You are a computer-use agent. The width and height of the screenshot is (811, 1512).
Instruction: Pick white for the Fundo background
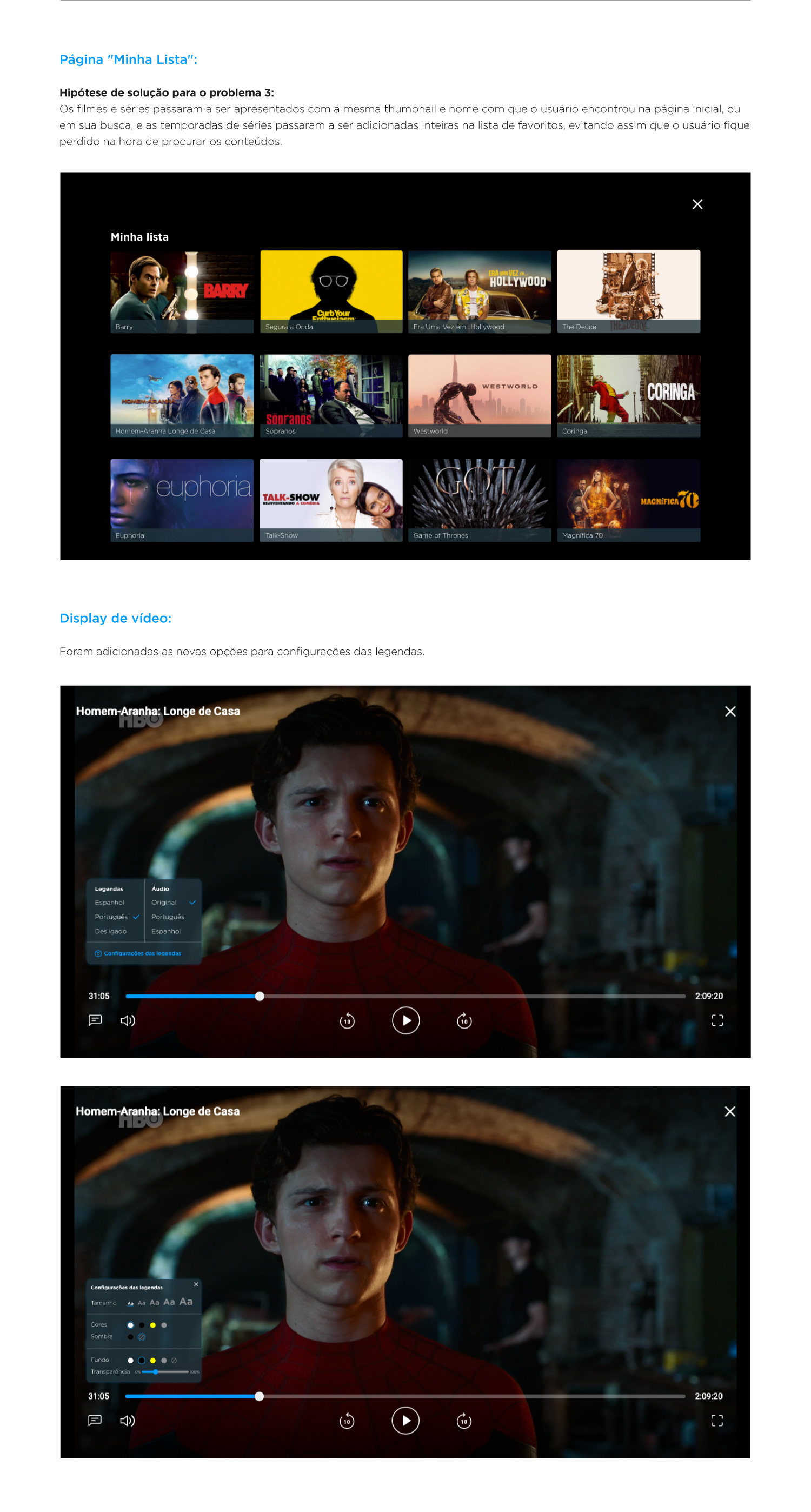pyautogui.click(x=131, y=1361)
